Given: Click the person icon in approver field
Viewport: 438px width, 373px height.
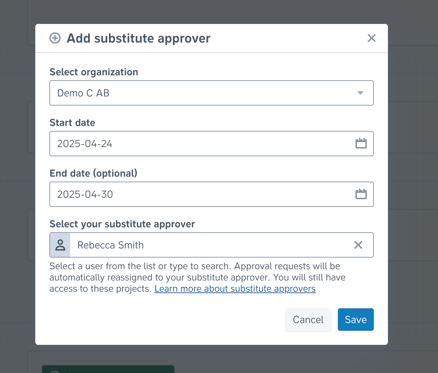Looking at the screenshot, I should 60,245.
